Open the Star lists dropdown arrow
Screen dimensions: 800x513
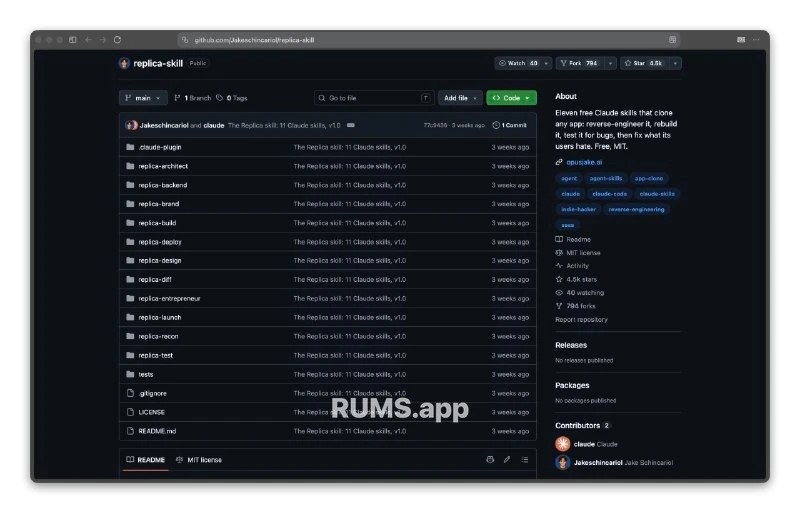(x=676, y=63)
